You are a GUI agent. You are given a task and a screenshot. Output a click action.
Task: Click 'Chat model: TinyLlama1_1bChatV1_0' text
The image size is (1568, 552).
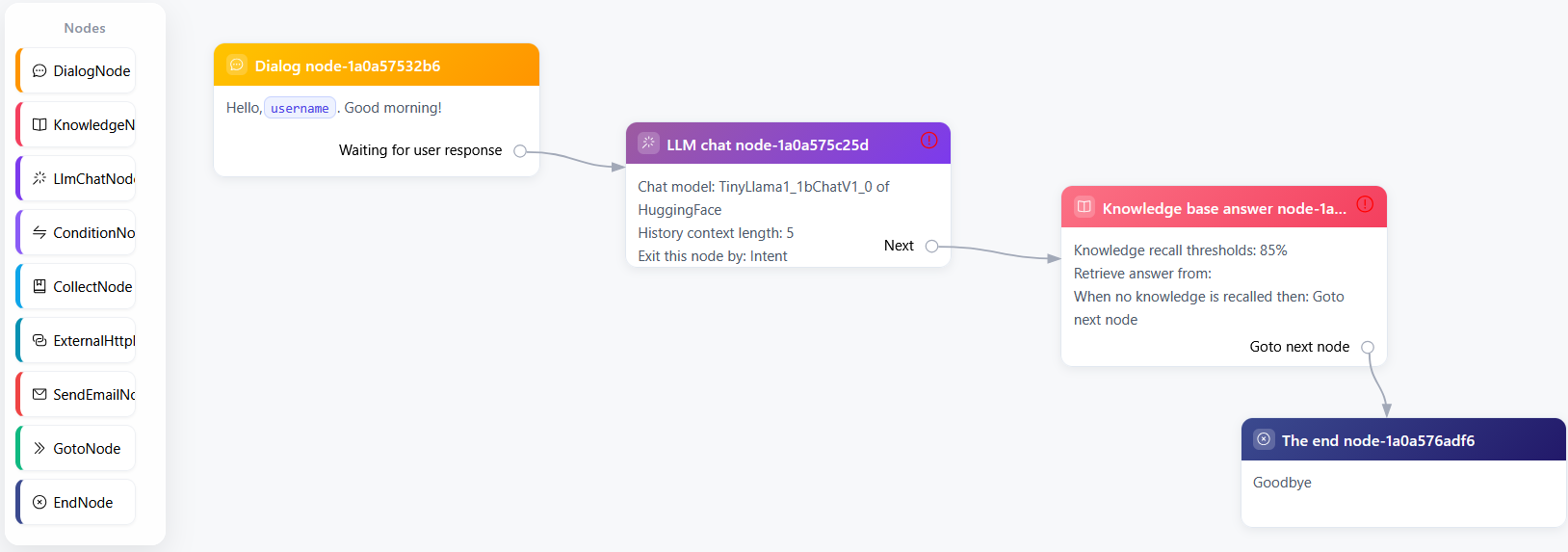pyautogui.click(x=755, y=187)
